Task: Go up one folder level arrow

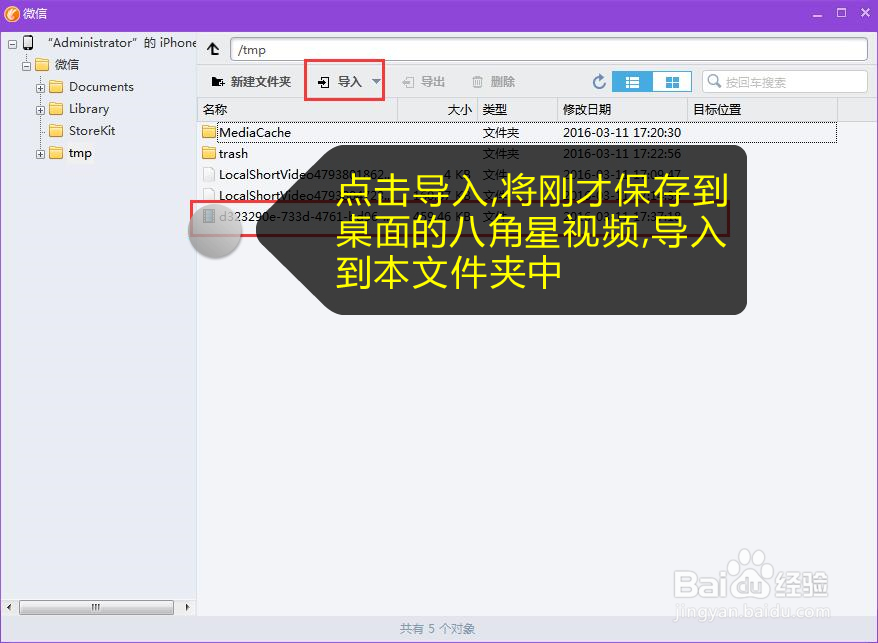Action: click(213, 49)
